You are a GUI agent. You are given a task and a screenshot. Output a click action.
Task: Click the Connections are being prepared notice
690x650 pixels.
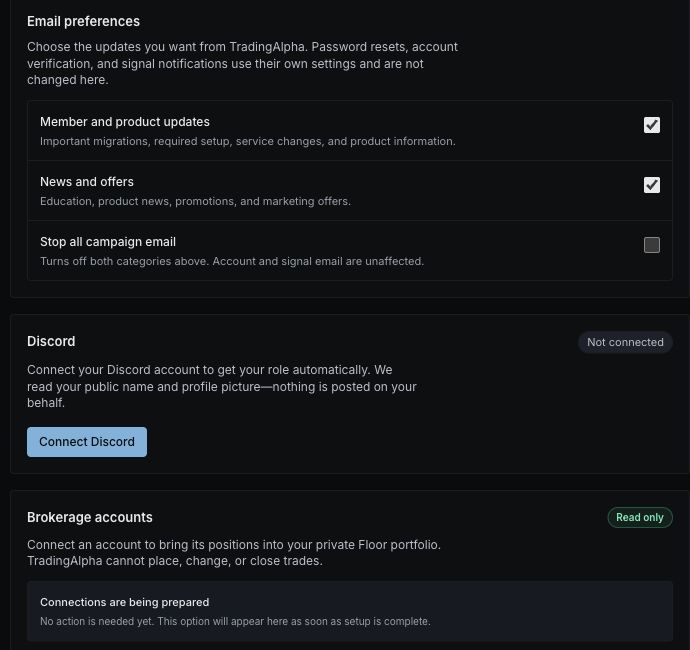[350, 611]
